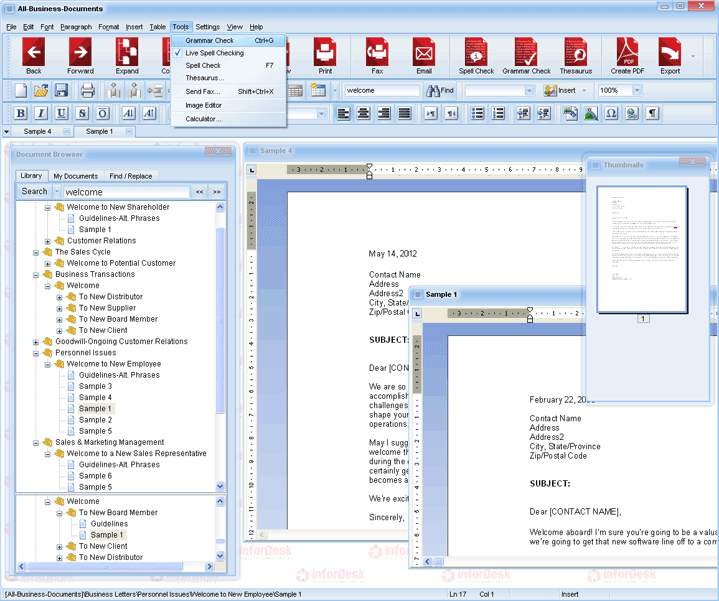The width and height of the screenshot is (719, 601).
Task: Select Sample 3 under Welcome to New Employee
Action: (95, 386)
